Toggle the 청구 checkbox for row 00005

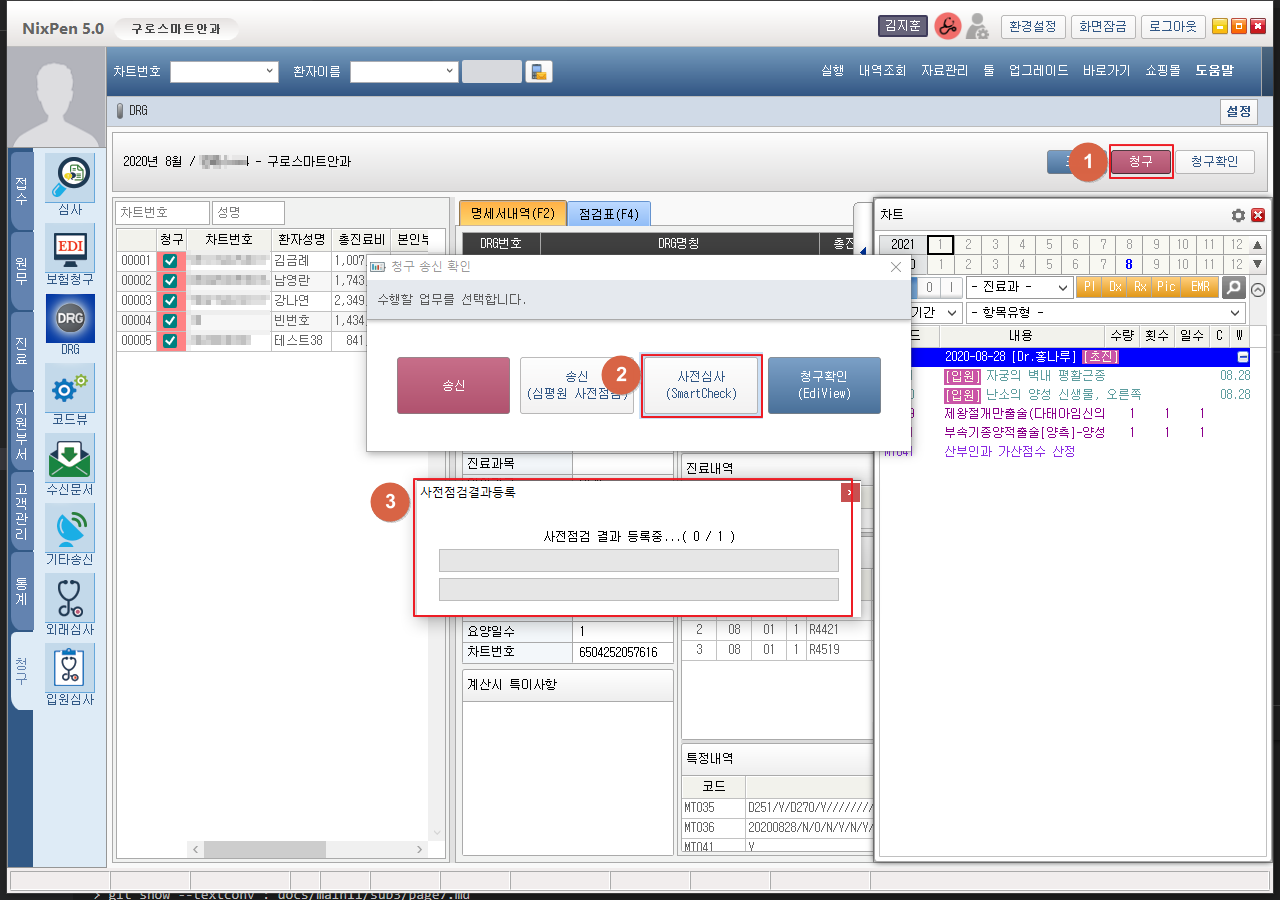(x=170, y=341)
